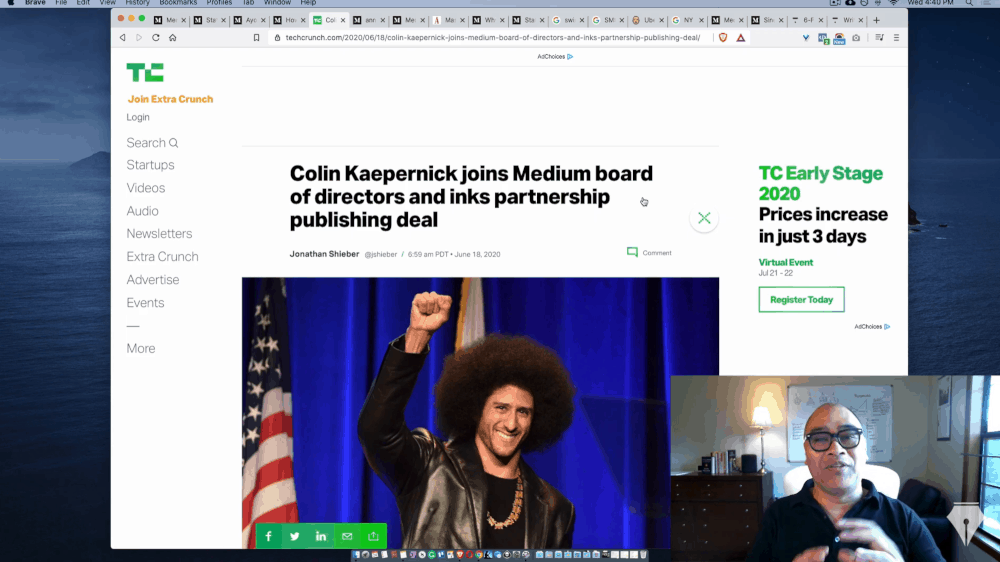Open the Bookmarks menu
Screen dimensions: 1000x562
click(x=178, y=3)
